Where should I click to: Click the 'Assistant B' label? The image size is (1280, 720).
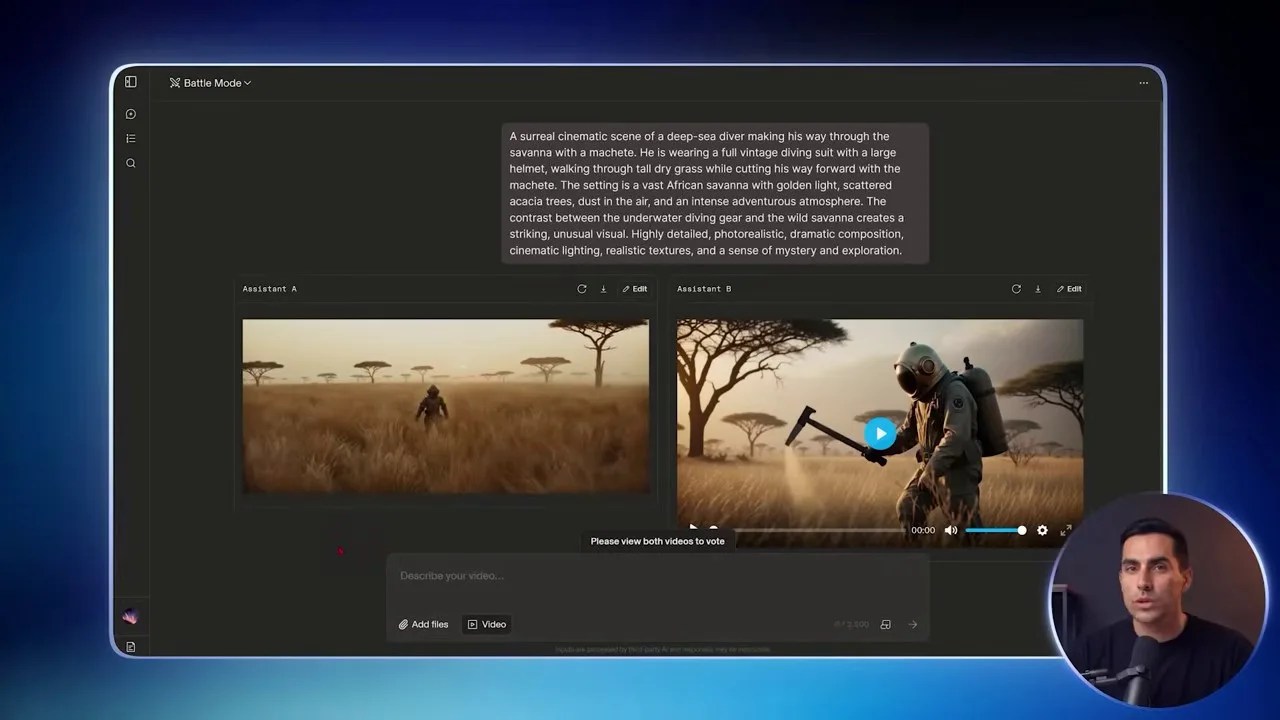pos(704,289)
